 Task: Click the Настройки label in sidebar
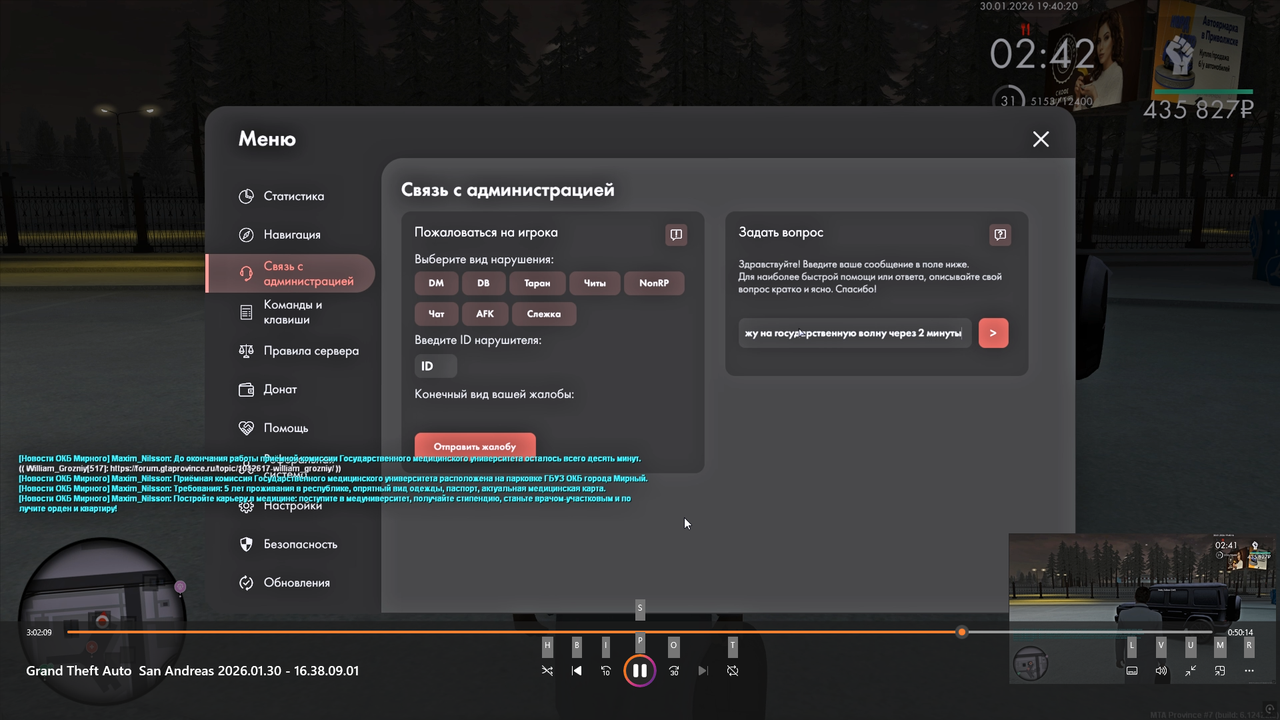point(293,506)
